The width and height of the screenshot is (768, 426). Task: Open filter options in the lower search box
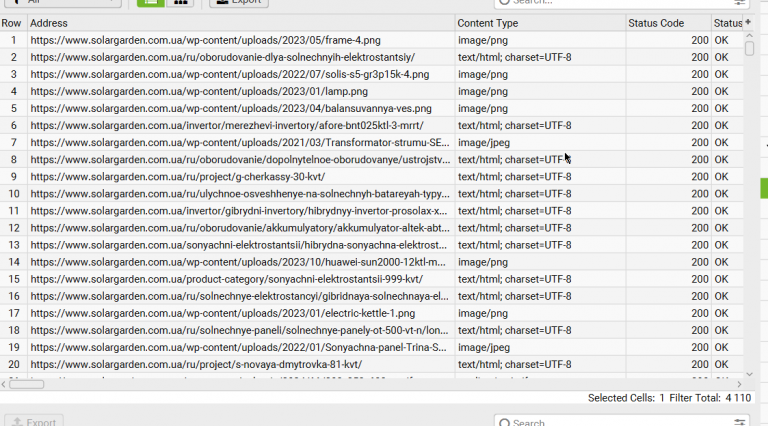coord(740,422)
